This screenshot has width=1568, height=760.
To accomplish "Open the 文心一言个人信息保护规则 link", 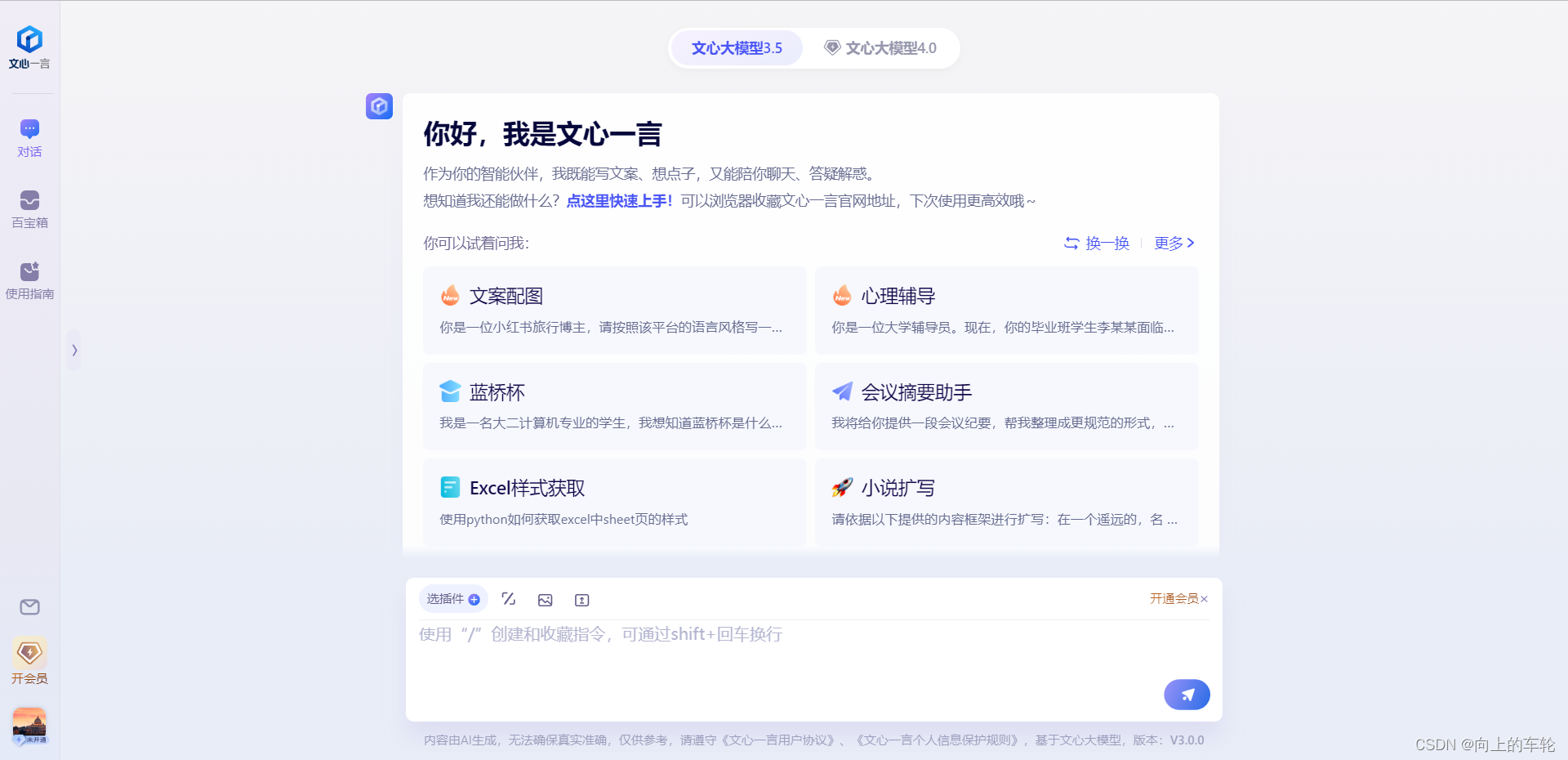I will click(939, 740).
